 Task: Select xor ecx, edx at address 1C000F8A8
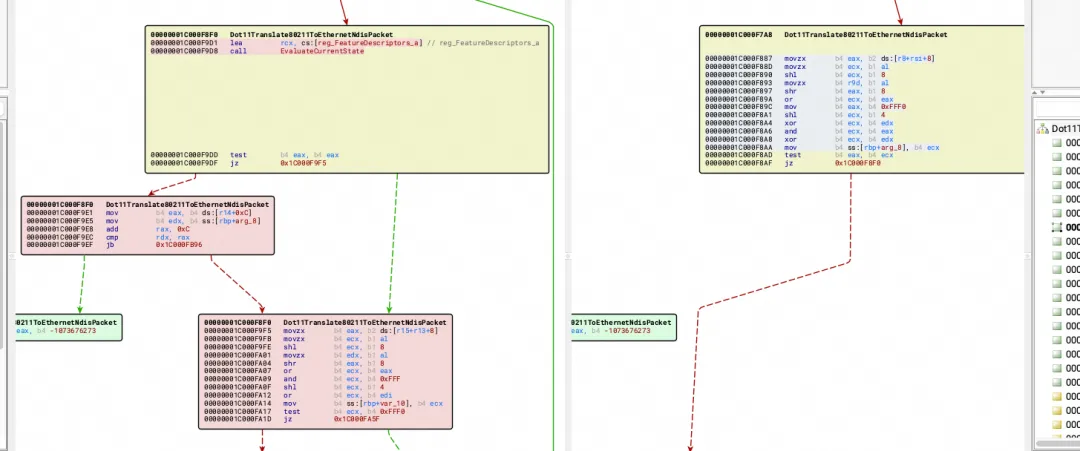coord(799,139)
